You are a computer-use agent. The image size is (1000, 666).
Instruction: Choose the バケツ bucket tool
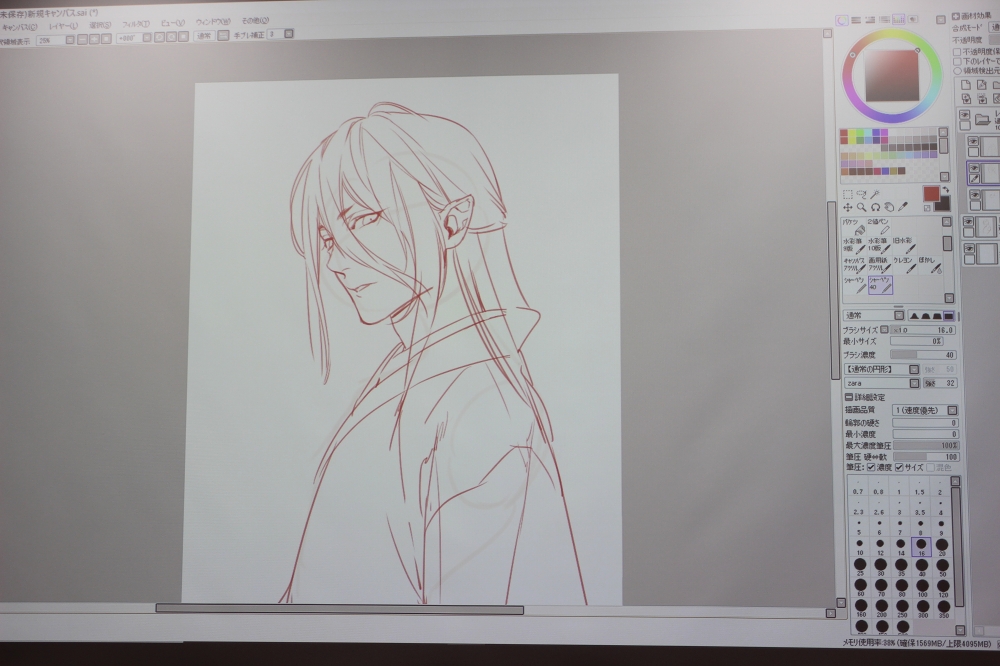click(853, 226)
